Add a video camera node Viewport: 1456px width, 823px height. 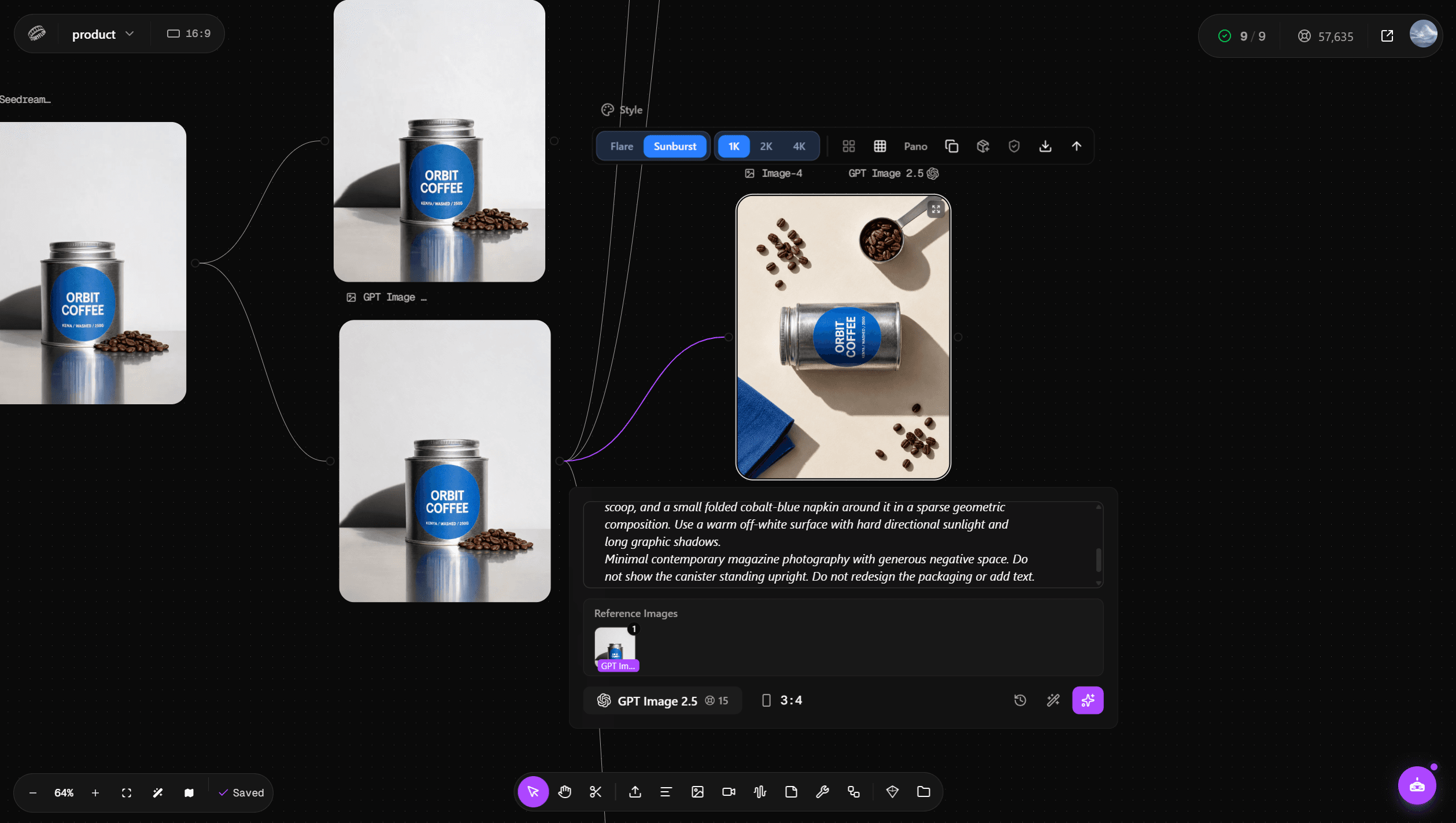point(729,792)
